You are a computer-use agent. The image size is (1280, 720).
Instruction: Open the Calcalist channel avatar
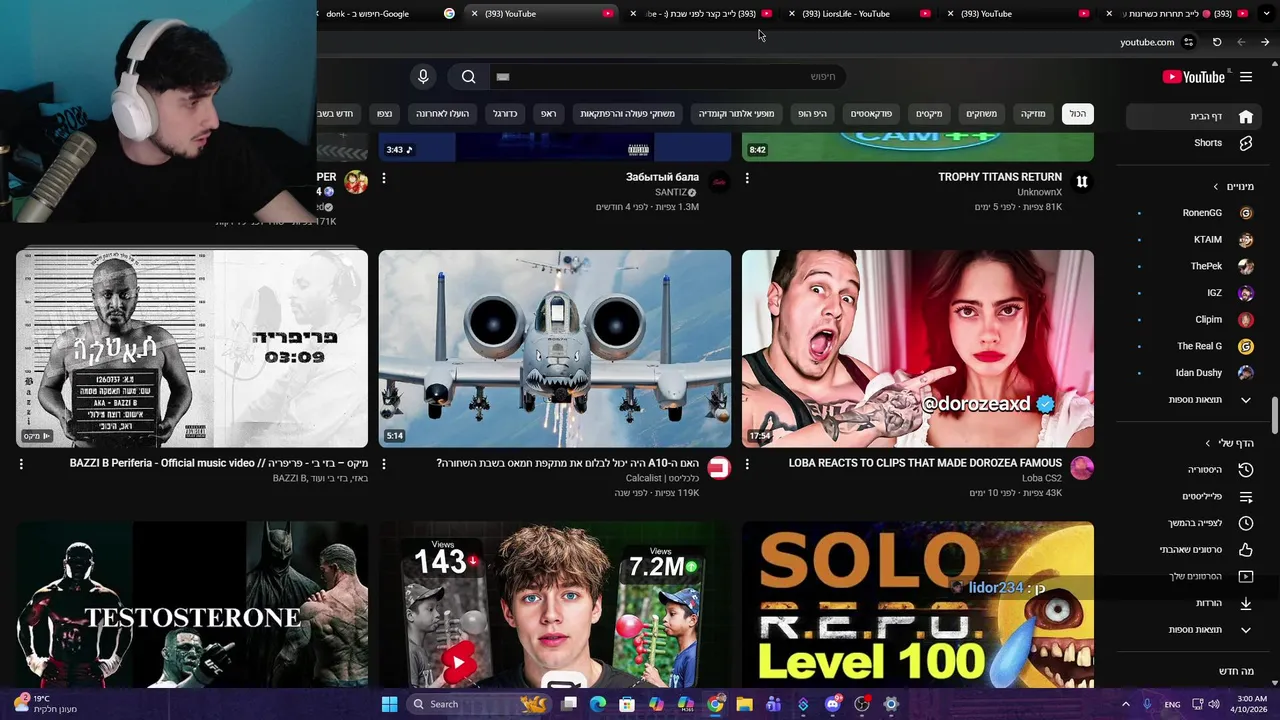click(x=718, y=468)
